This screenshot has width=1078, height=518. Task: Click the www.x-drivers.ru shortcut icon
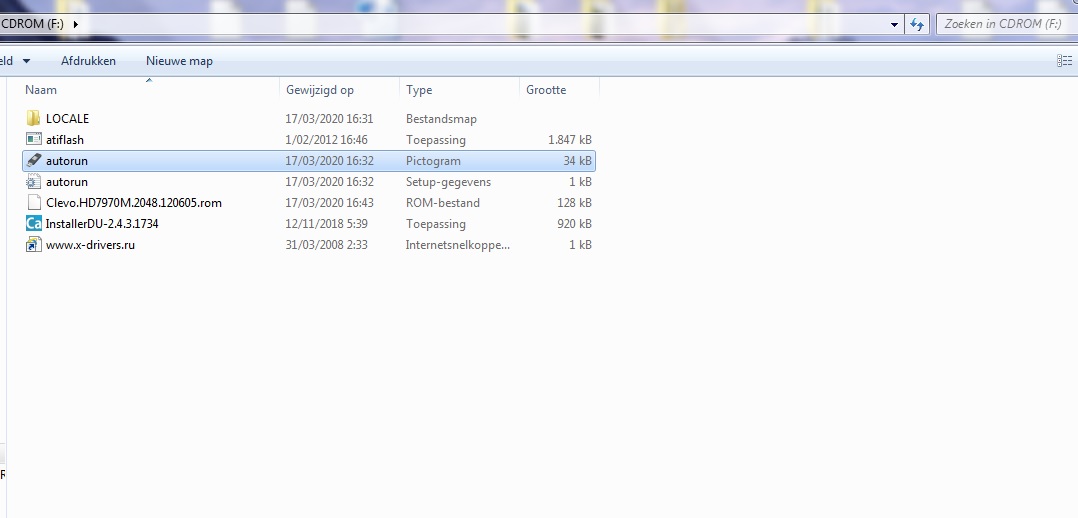tap(34, 244)
